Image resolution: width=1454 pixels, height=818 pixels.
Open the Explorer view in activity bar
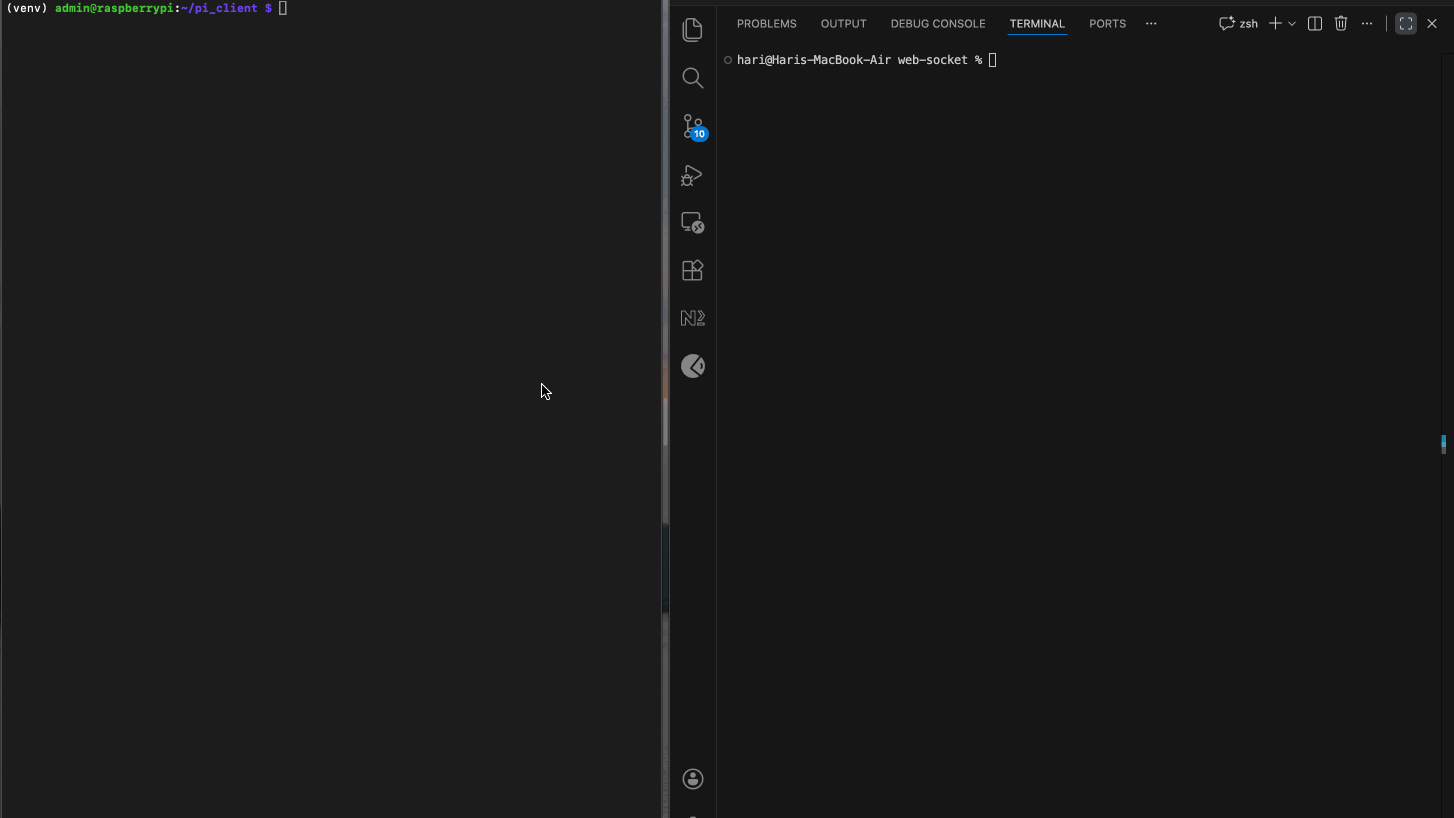click(x=692, y=30)
